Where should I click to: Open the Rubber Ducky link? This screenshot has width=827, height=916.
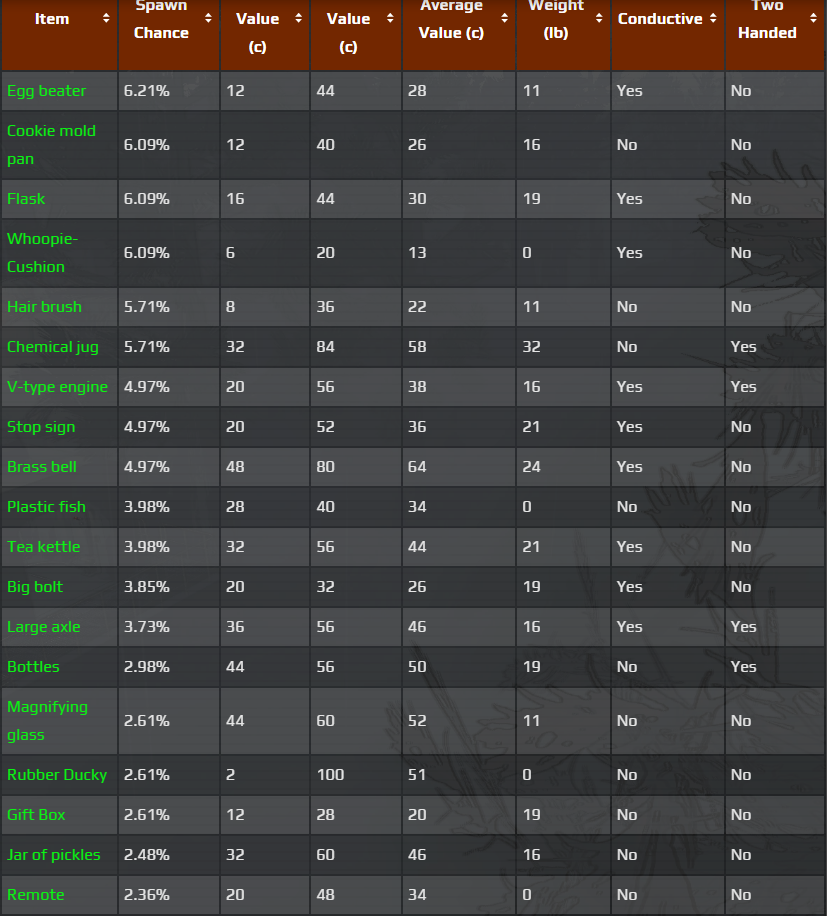[57, 775]
